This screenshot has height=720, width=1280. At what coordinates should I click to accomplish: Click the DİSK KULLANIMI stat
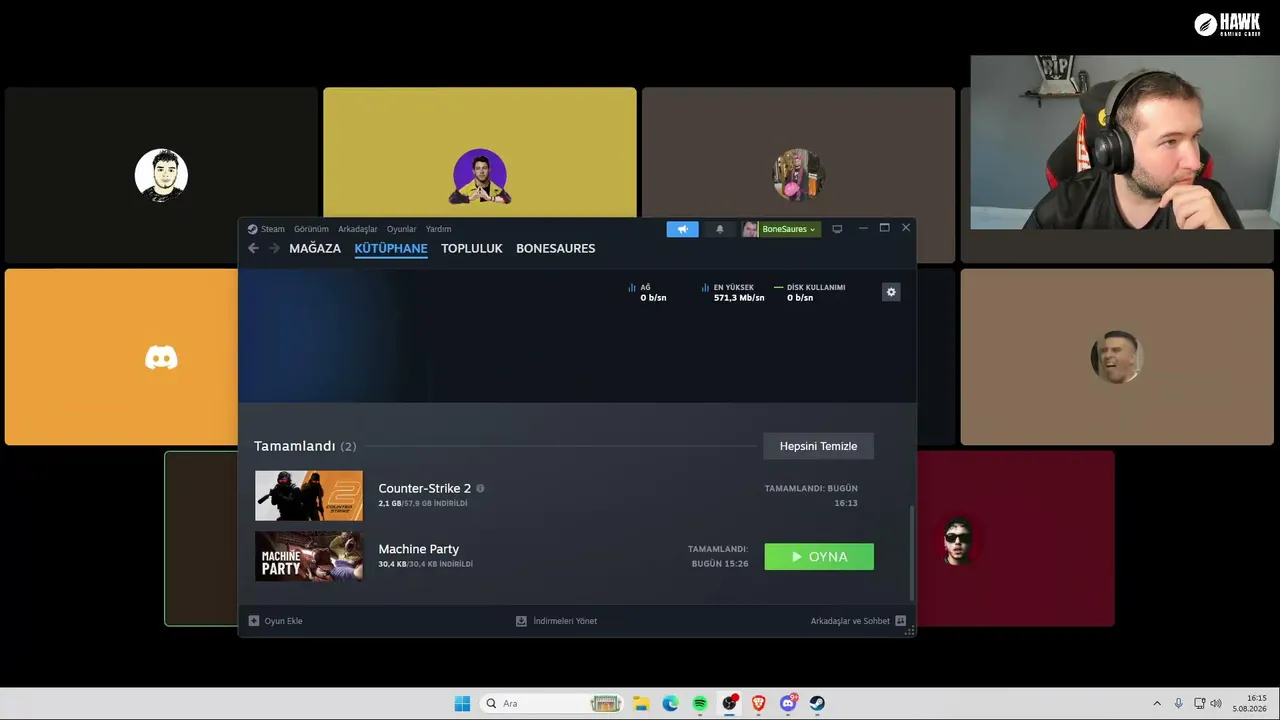810,292
